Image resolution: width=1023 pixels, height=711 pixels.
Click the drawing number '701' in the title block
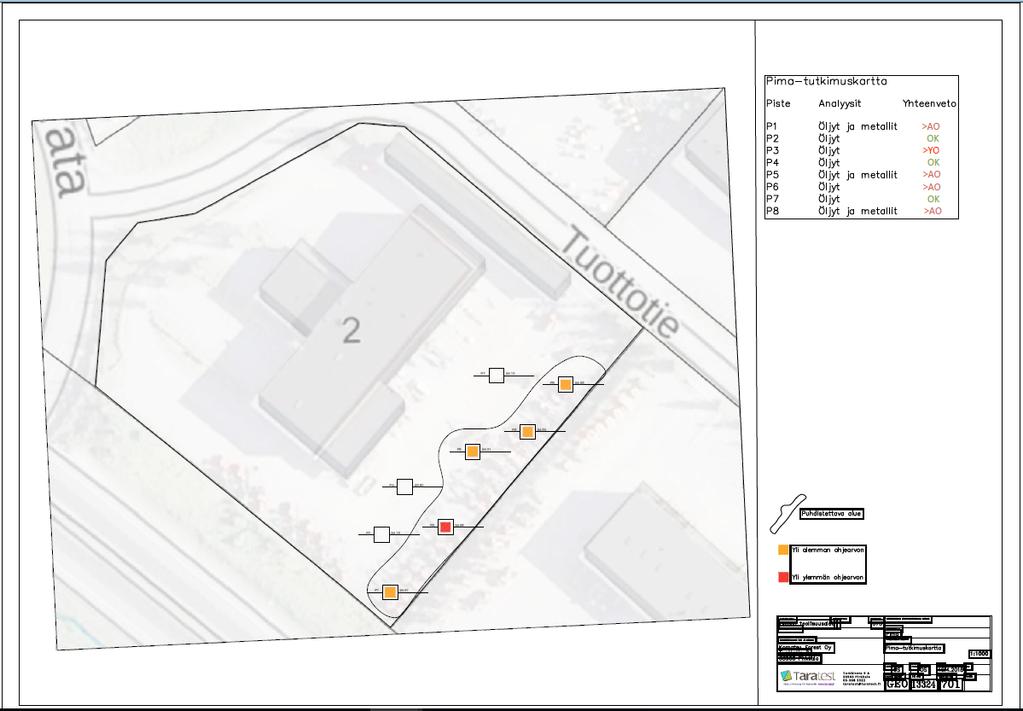click(x=951, y=684)
